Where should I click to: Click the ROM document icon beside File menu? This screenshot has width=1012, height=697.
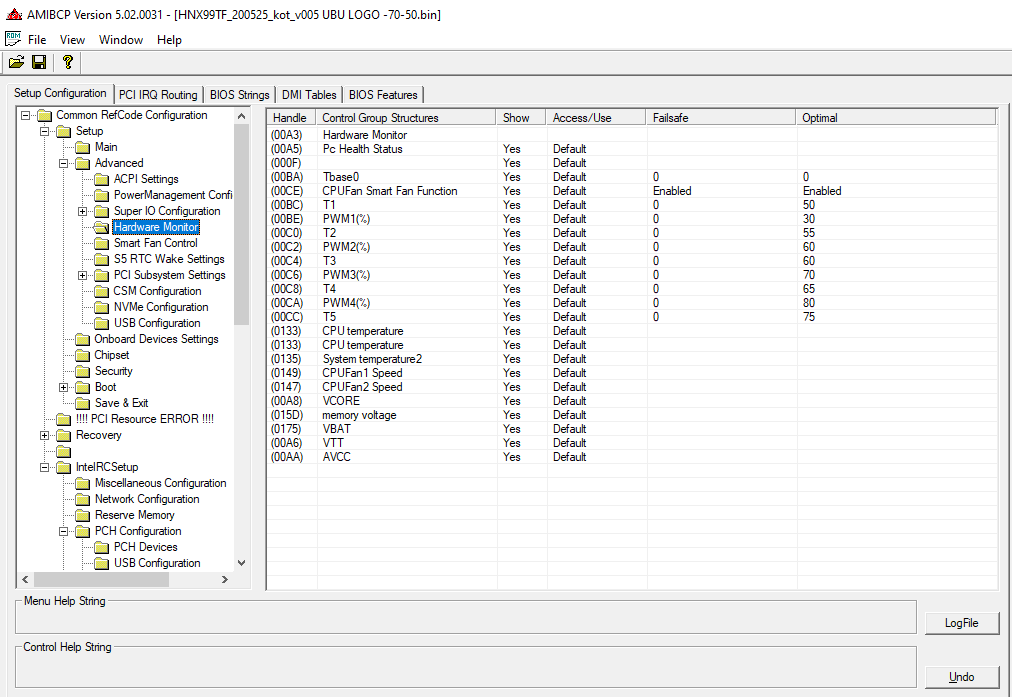pyautogui.click(x=13, y=39)
